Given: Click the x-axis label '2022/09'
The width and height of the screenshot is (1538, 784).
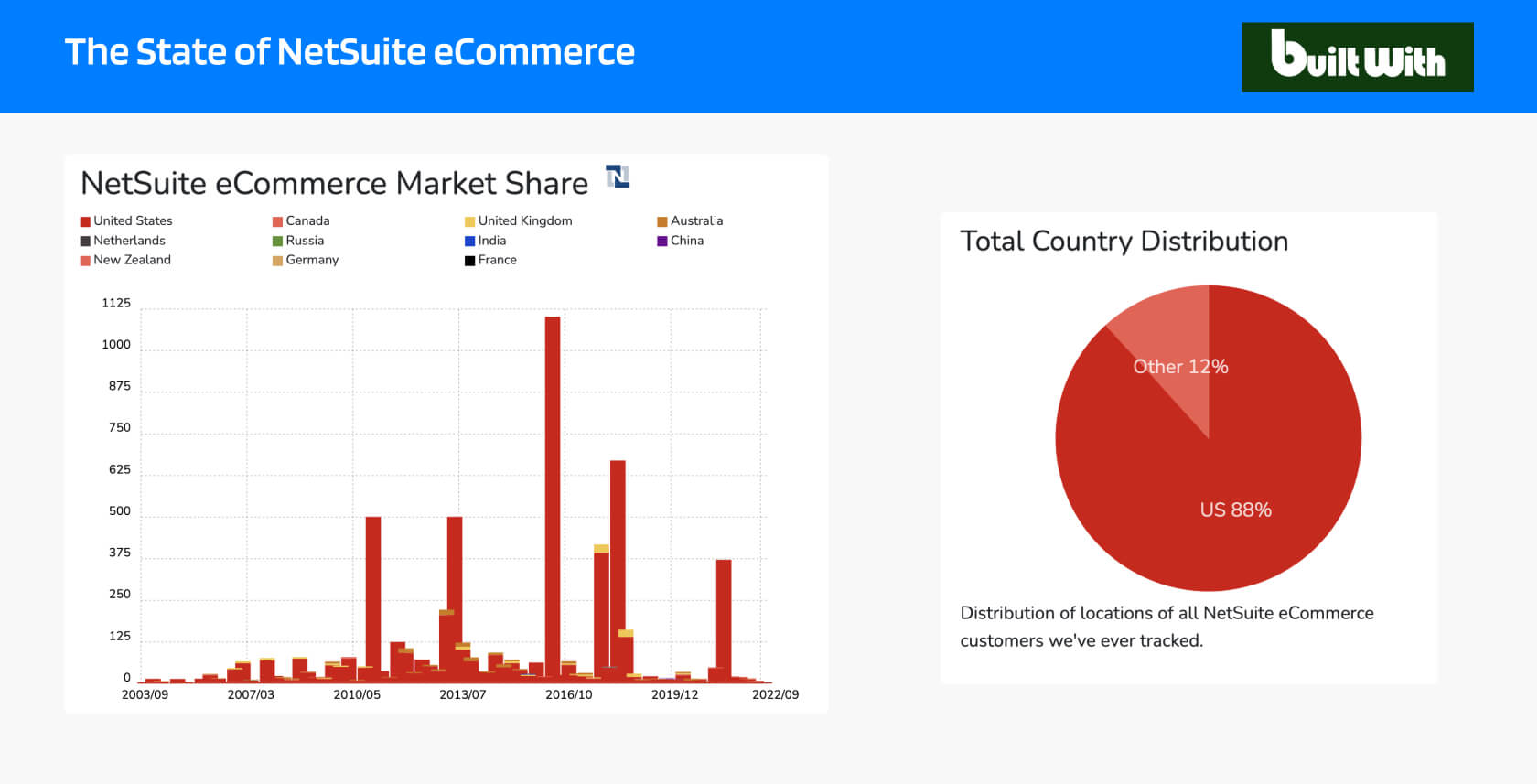Looking at the screenshot, I should [776, 695].
